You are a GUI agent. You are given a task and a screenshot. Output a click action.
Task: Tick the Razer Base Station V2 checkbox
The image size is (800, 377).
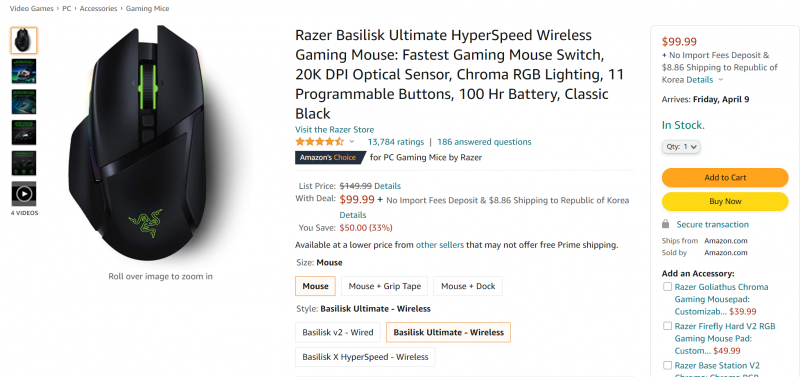(667, 365)
